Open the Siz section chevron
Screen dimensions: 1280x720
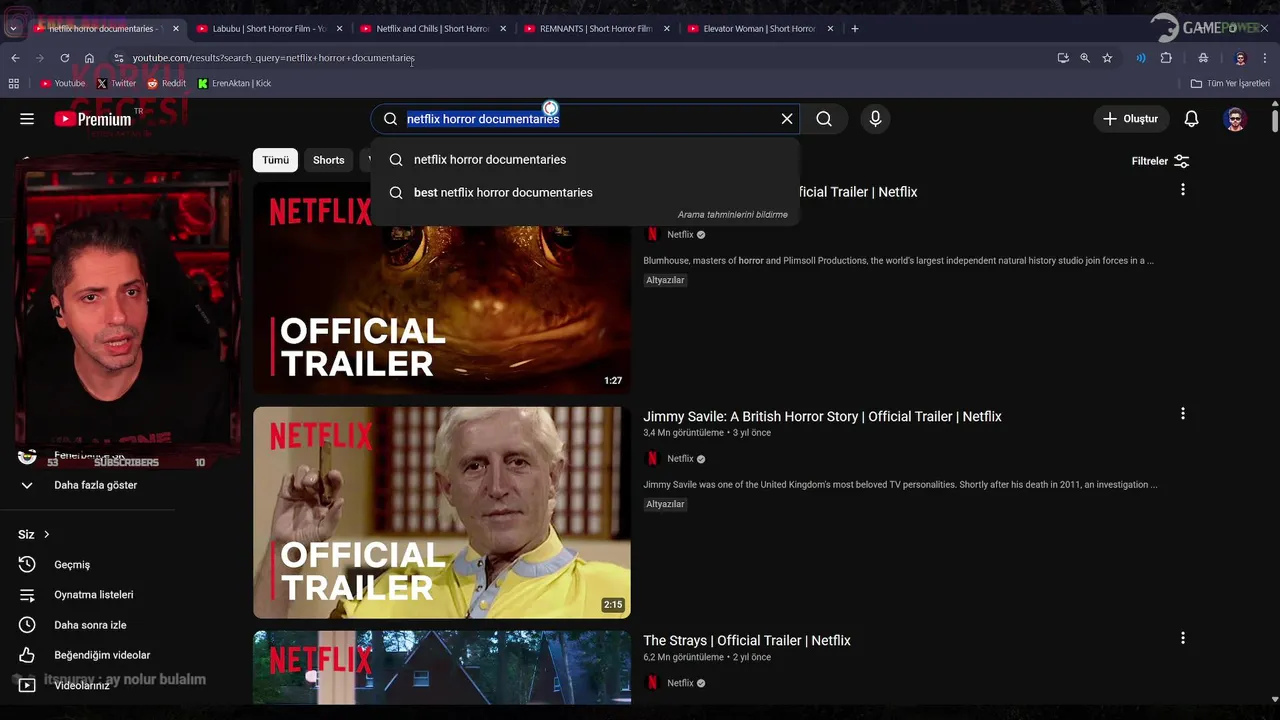46,534
